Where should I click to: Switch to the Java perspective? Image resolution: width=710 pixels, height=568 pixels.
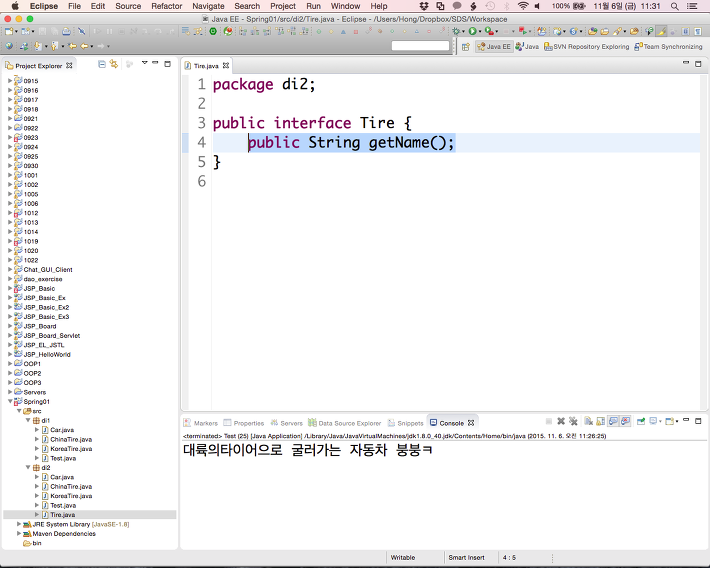pyautogui.click(x=527, y=47)
